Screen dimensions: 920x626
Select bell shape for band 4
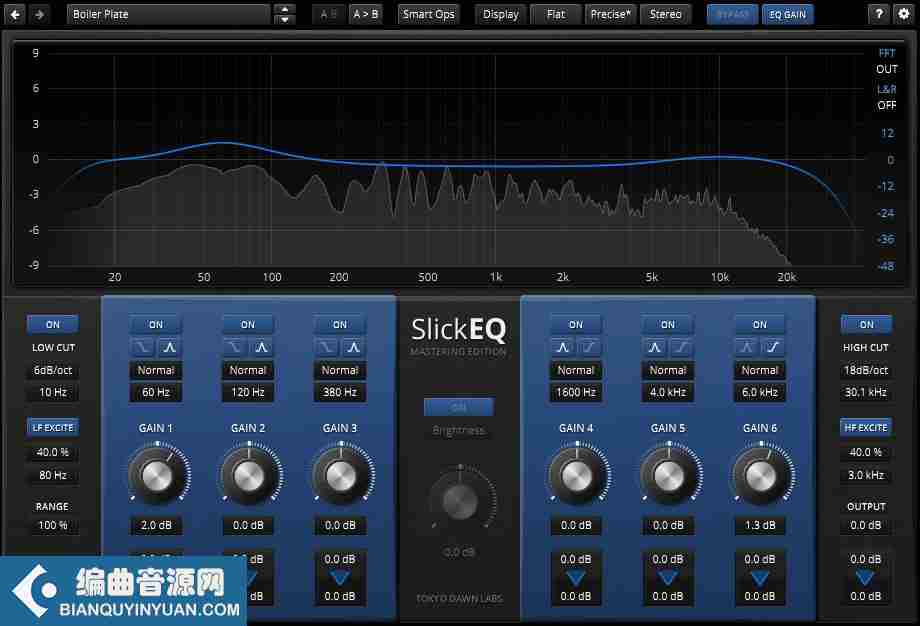(563, 347)
